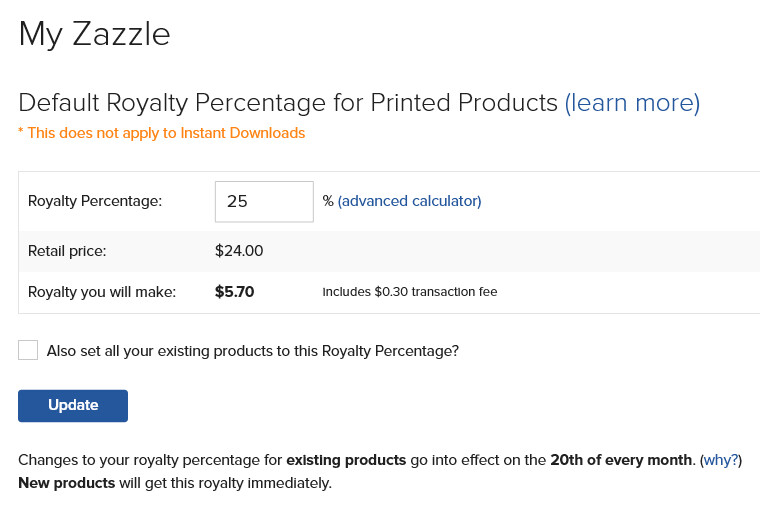Enable 'Also set all existing products' checkbox
Image resolution: width=760 pixels, height=516 pixels.
click(28, 350)
